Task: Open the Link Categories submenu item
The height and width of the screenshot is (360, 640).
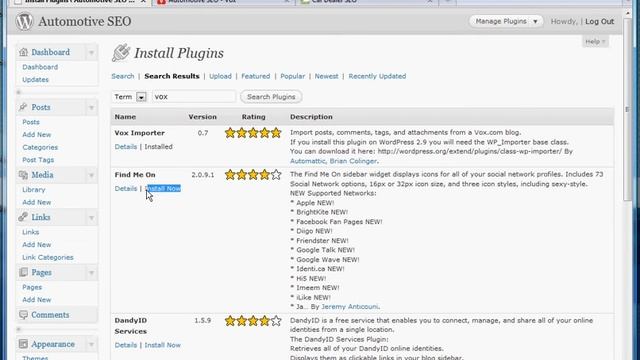Action: click(x=48, y=258)
